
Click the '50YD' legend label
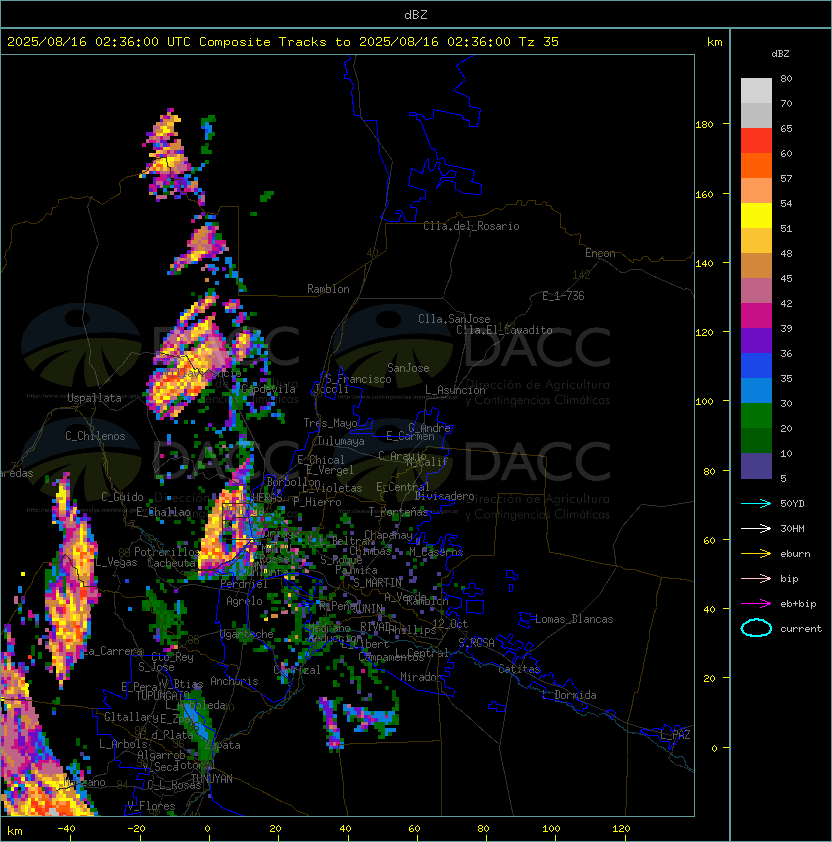tap(792, 504)
